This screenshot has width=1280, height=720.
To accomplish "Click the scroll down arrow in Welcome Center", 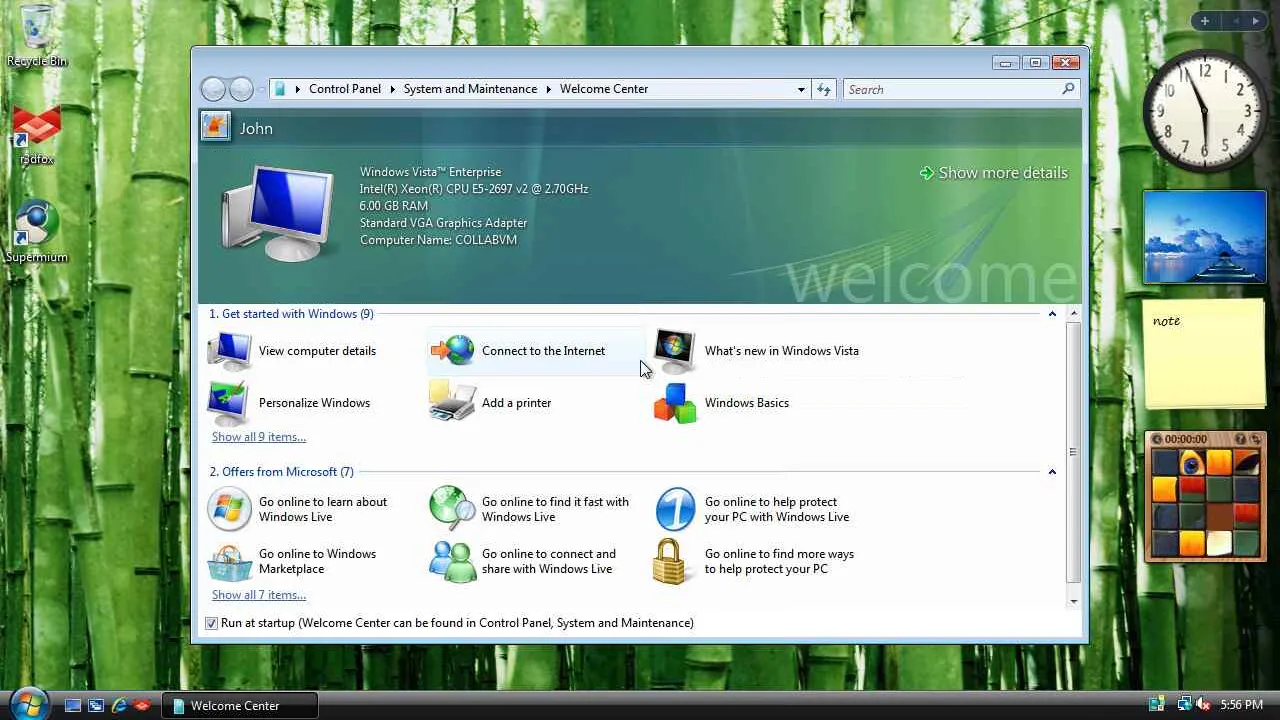I will [1073, 601].
